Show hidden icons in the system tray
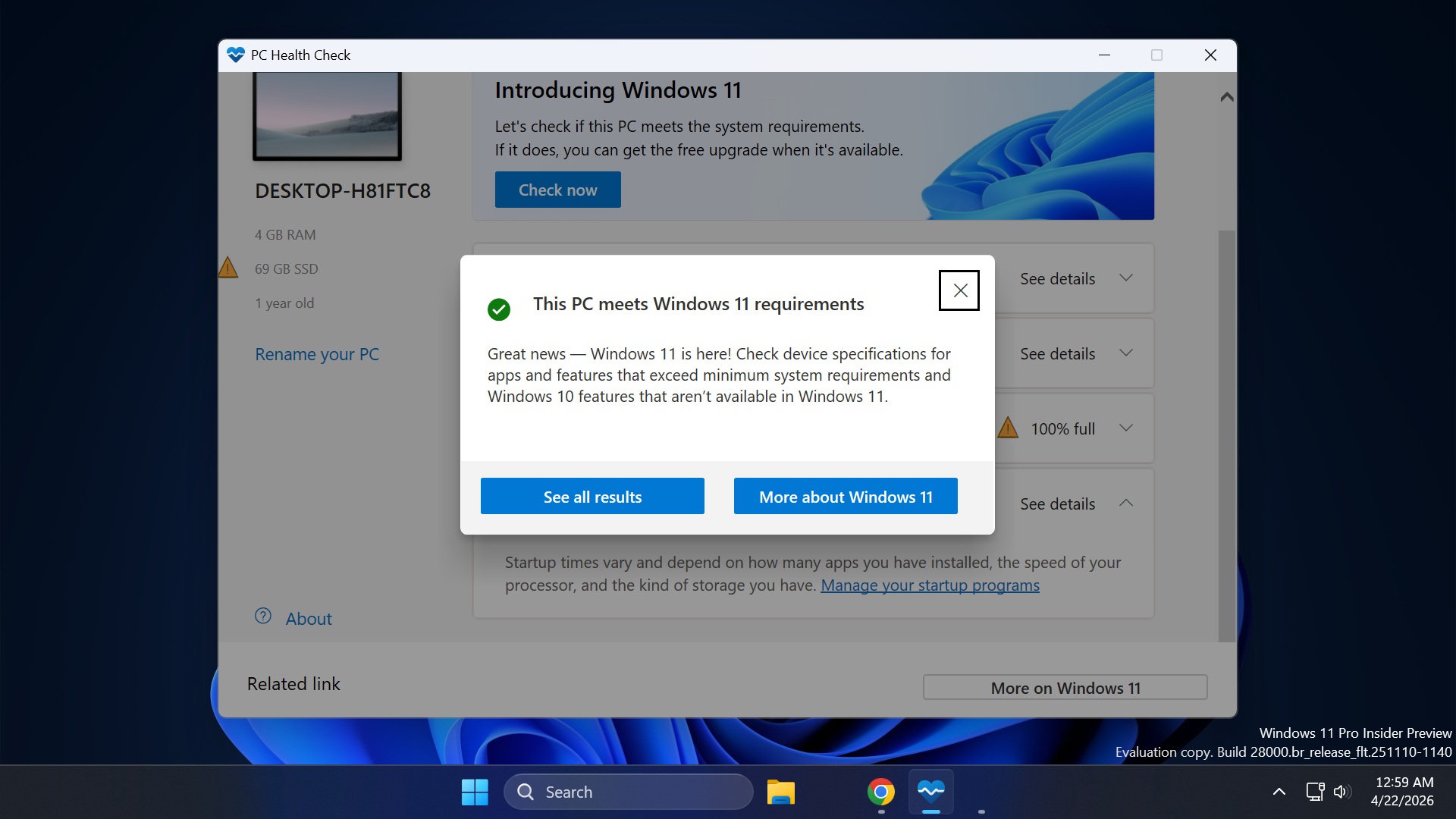Screen dimensions: 1456x819 1279,791
